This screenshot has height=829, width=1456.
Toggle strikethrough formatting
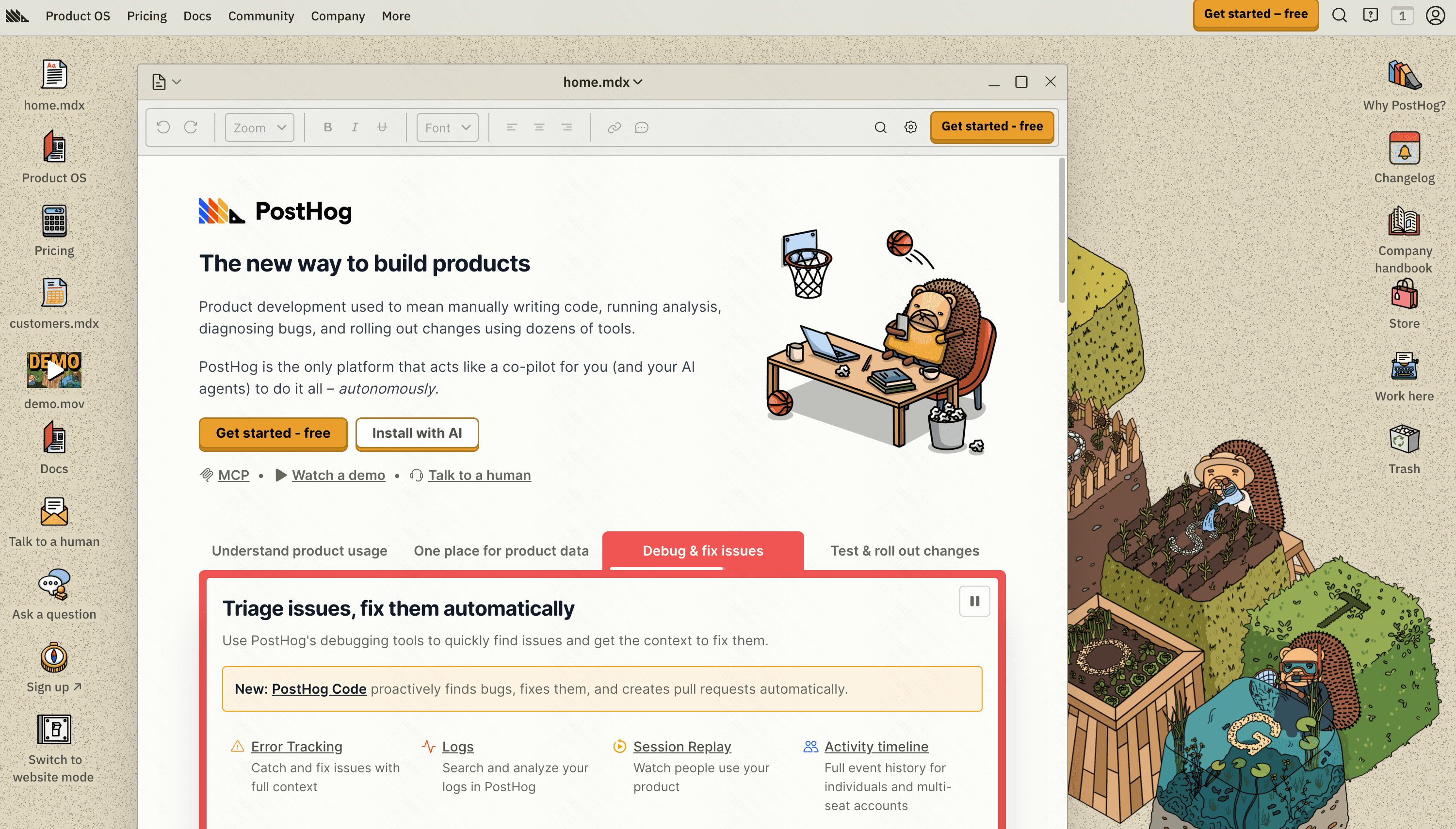pos(382,127)
